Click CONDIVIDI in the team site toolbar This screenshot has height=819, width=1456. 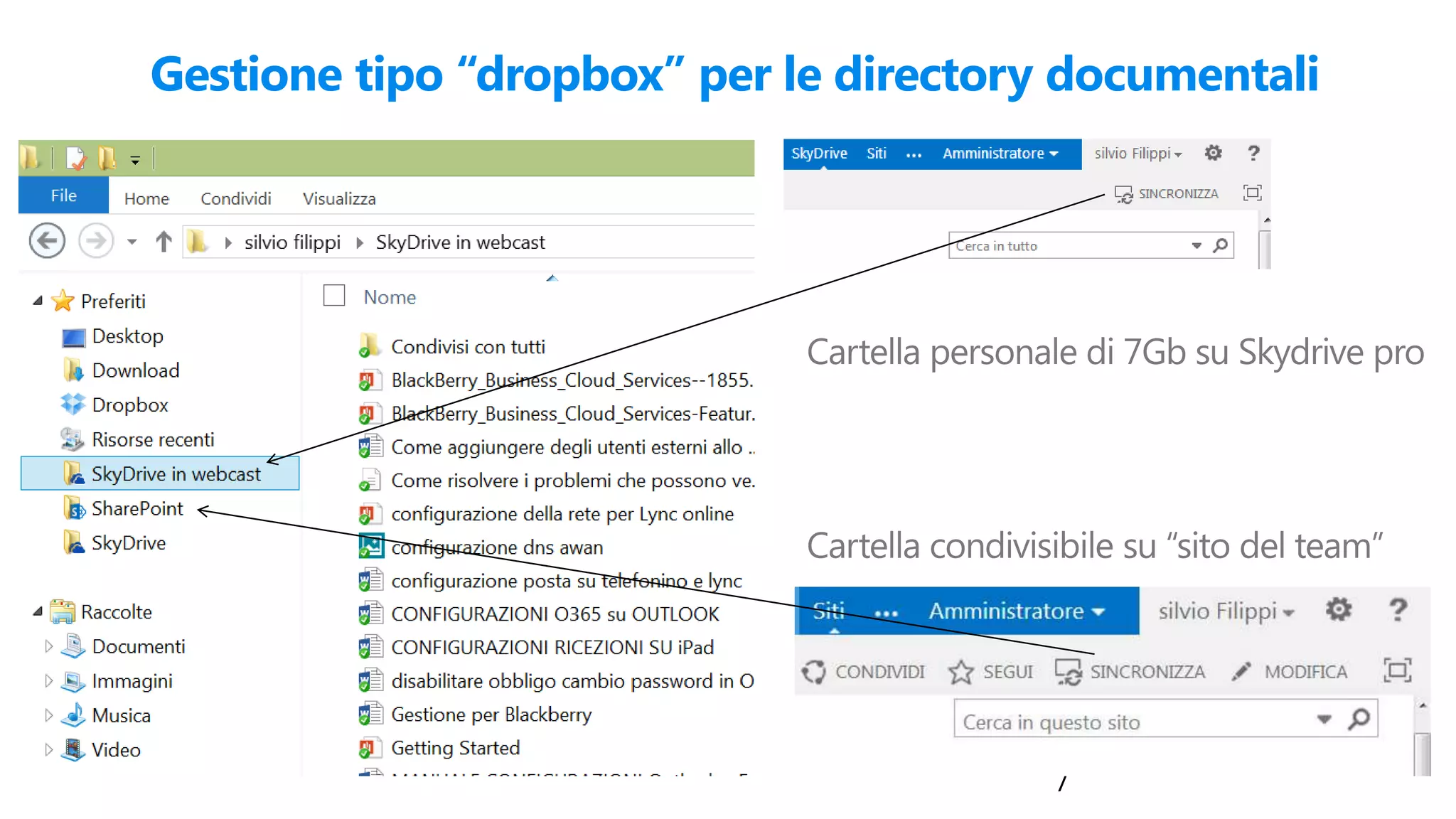(864, 671)
